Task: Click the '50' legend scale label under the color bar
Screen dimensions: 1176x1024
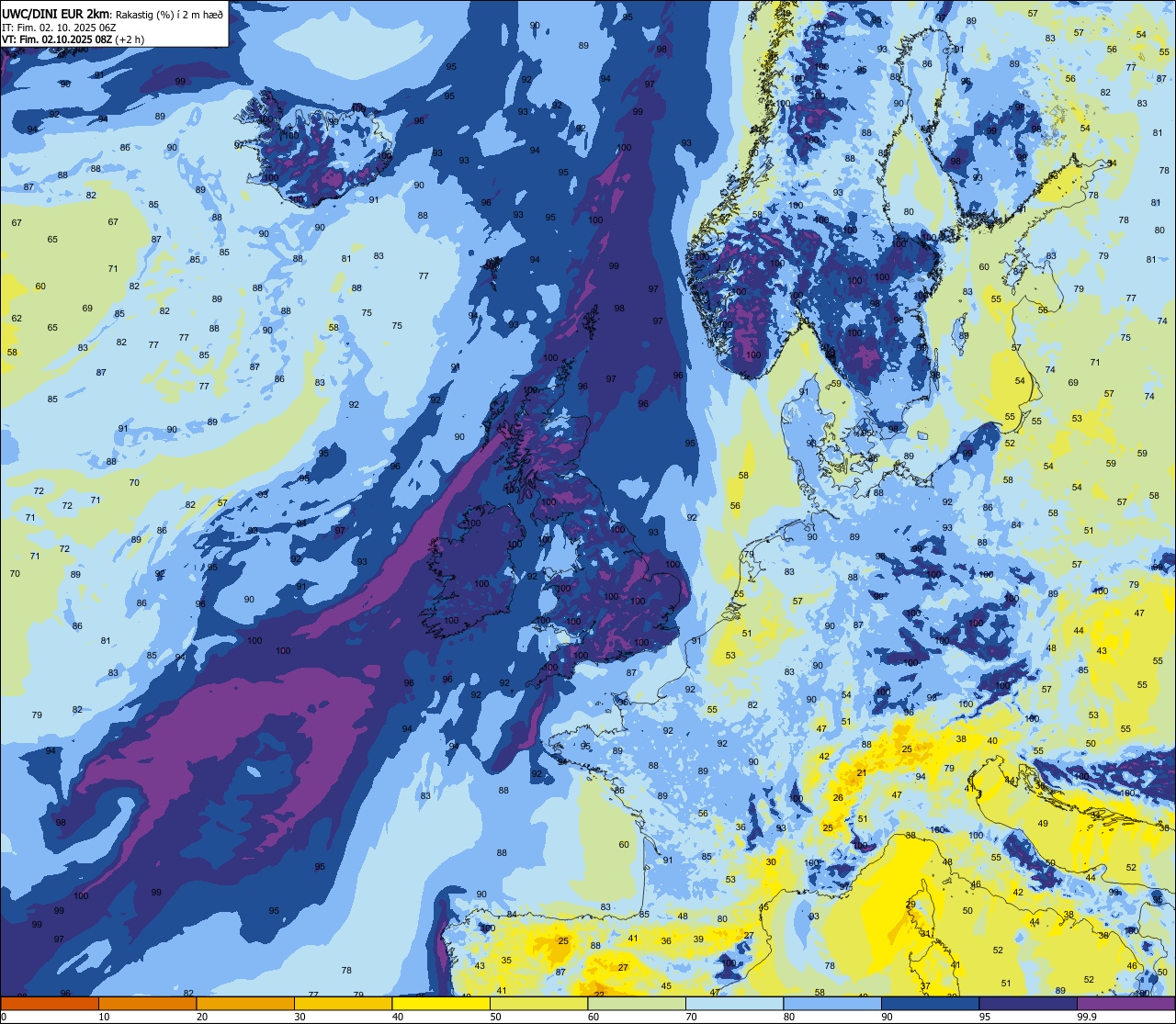Action: tap(495, 1017)
